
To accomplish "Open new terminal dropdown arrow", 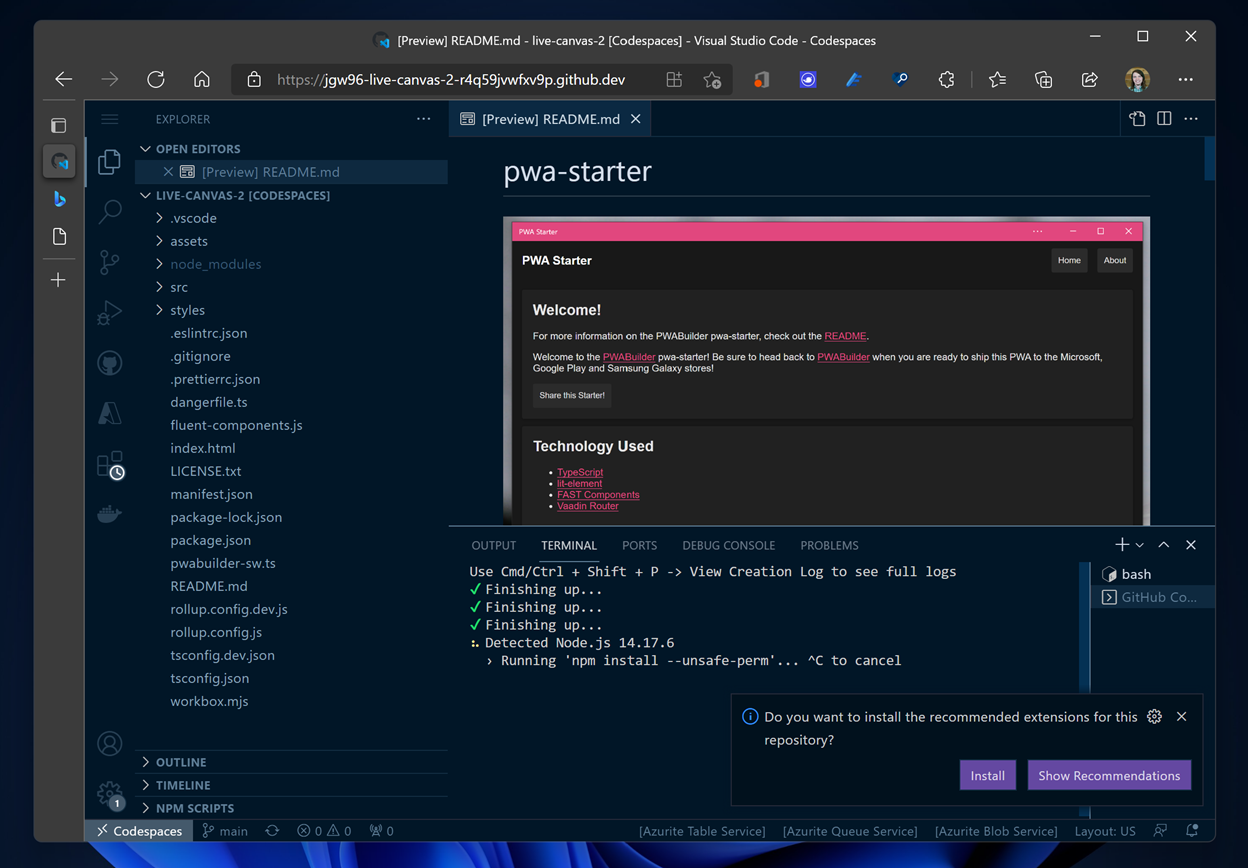I will tap(1140, 546).
